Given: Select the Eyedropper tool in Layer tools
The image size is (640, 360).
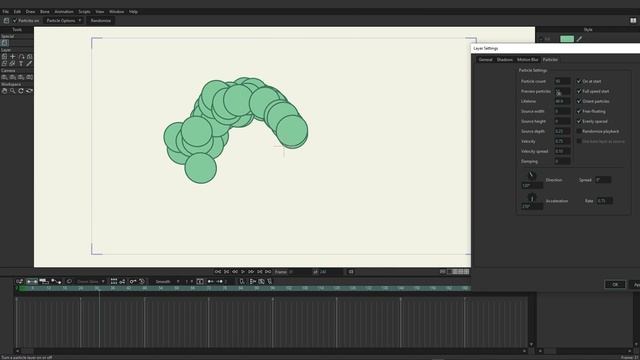Looking at the screenshot, I should pos(29,64).
